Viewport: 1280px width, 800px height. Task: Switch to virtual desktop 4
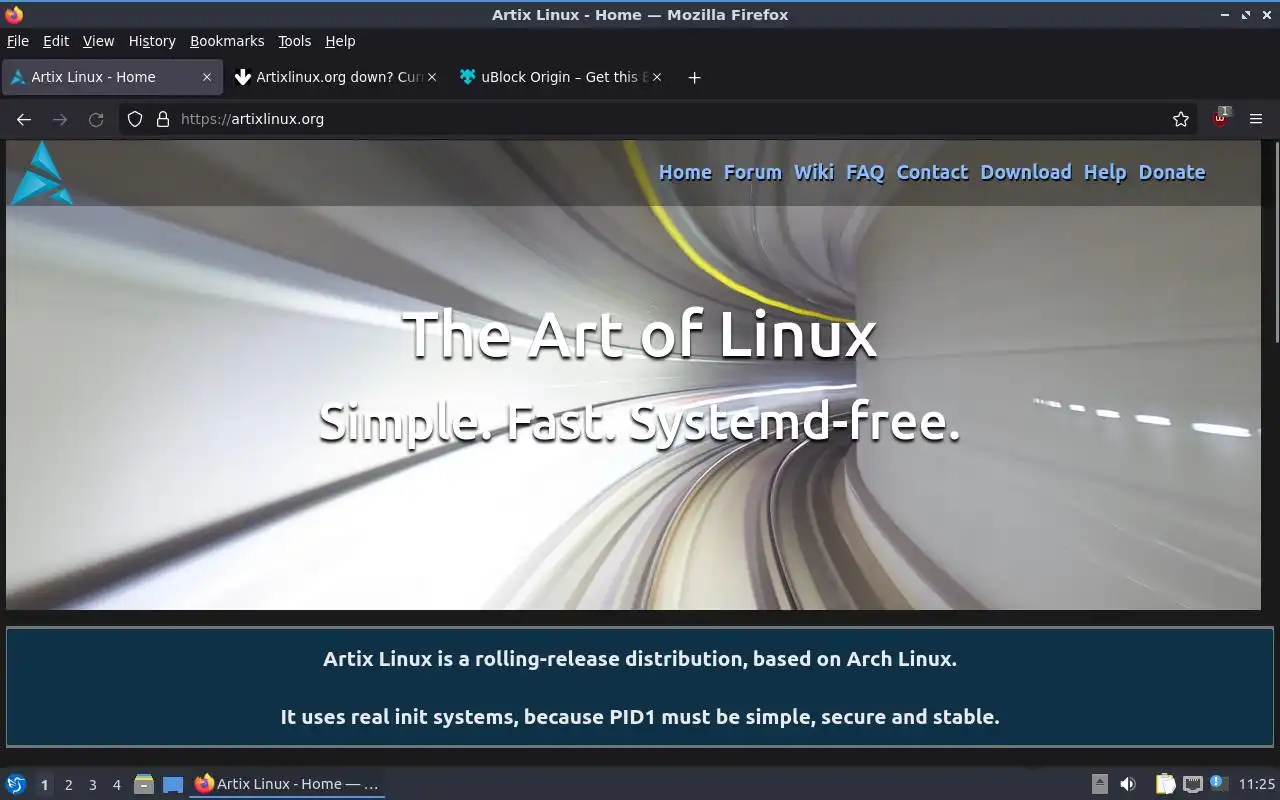point(116,785)
